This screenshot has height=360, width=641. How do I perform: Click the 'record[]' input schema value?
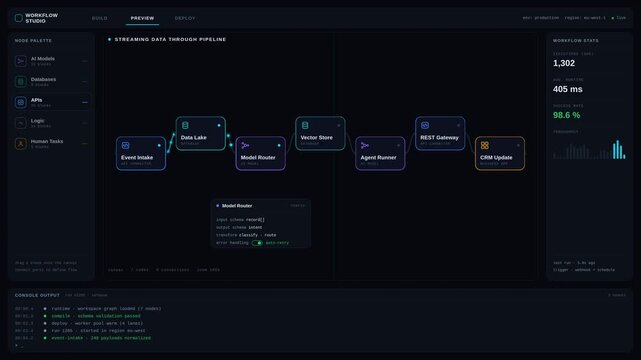[x=256, y=220]
